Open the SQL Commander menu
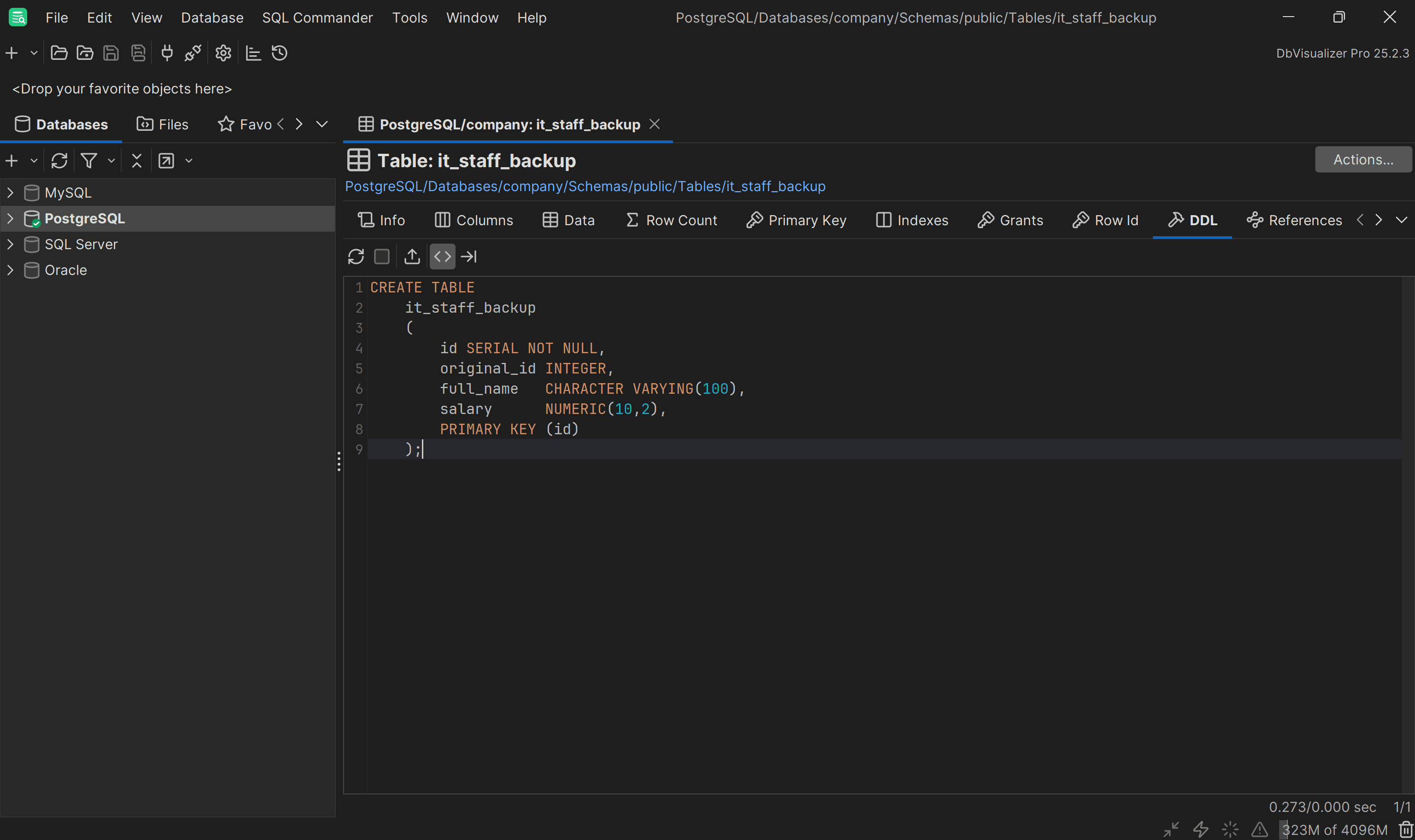Screen dimensions: 1415x840 [x=317, y=17]
